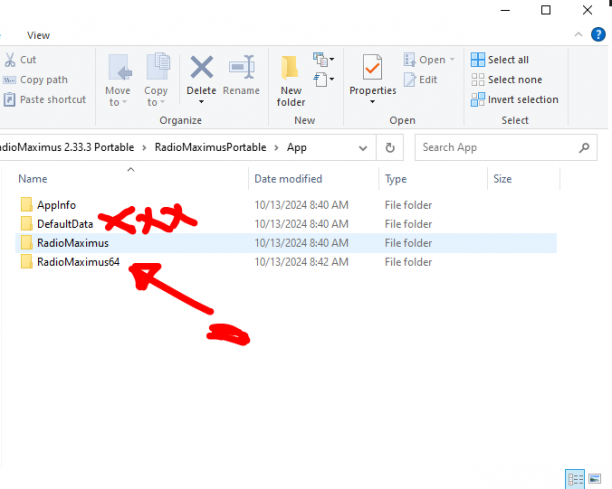
Task: Sort by the Type column header
Action: coord(395,179)
